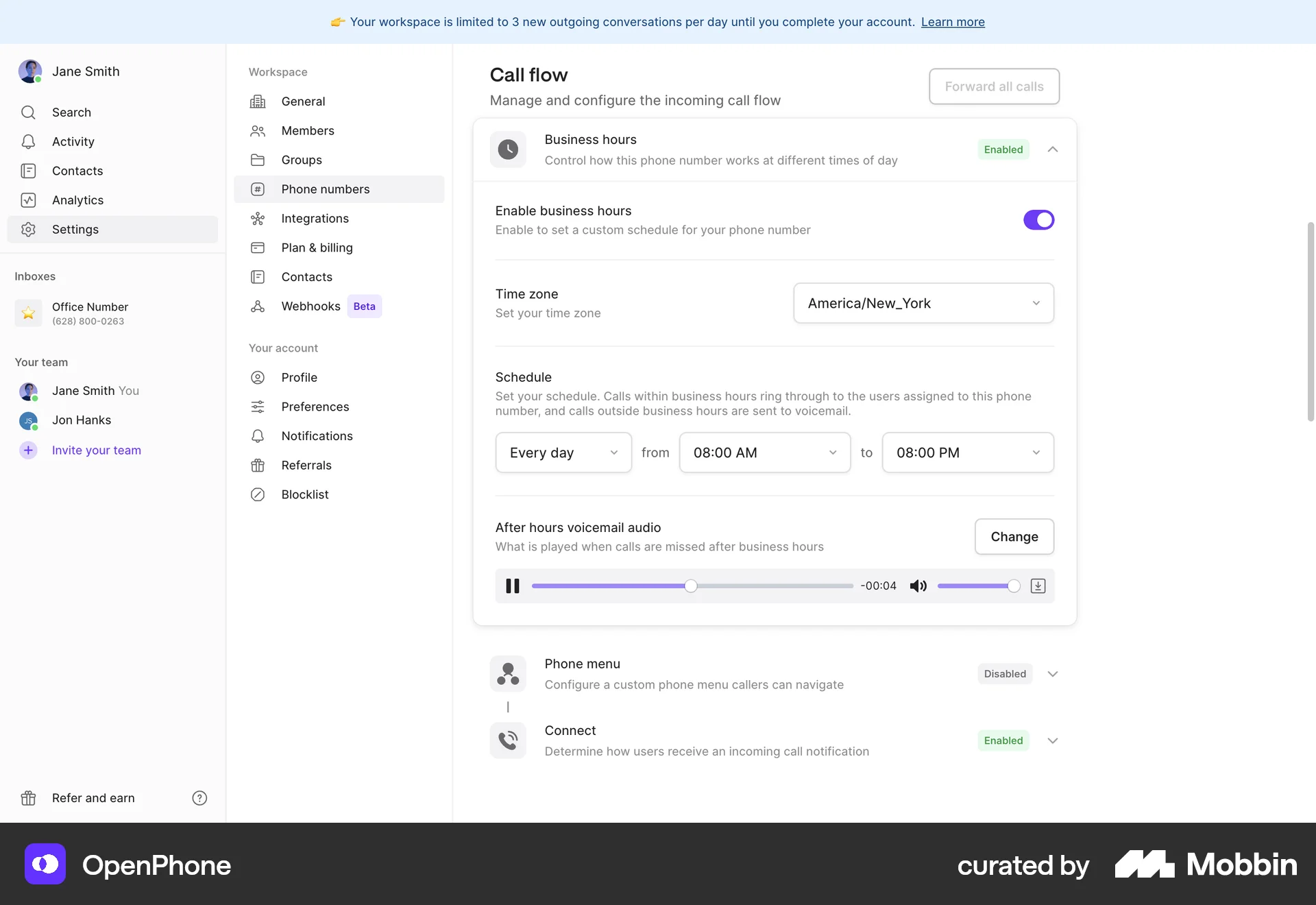Mute the voicemail audio speaker icon
Screen dimensions: 1316x905
[x=918, y=586]
